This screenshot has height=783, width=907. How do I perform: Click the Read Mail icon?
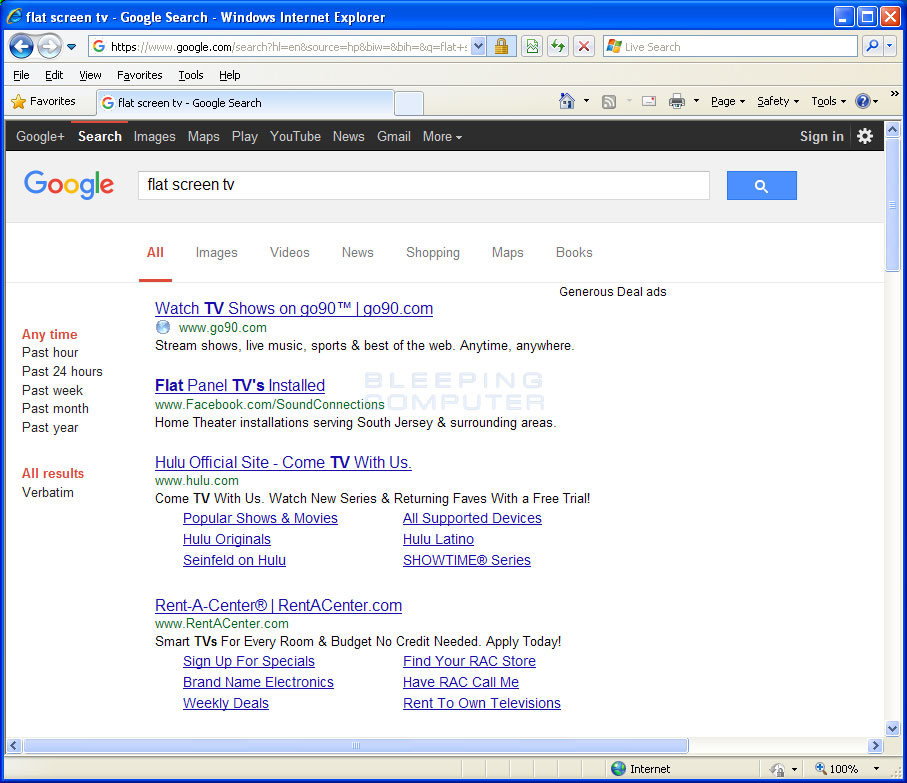pos(649,101)
